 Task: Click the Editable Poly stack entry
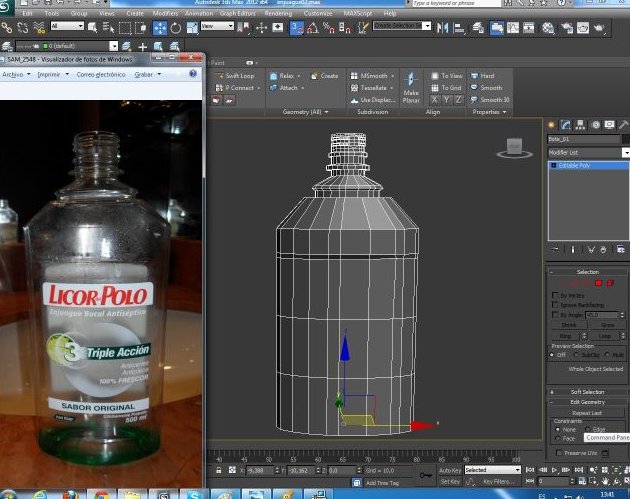pos(588,166)
